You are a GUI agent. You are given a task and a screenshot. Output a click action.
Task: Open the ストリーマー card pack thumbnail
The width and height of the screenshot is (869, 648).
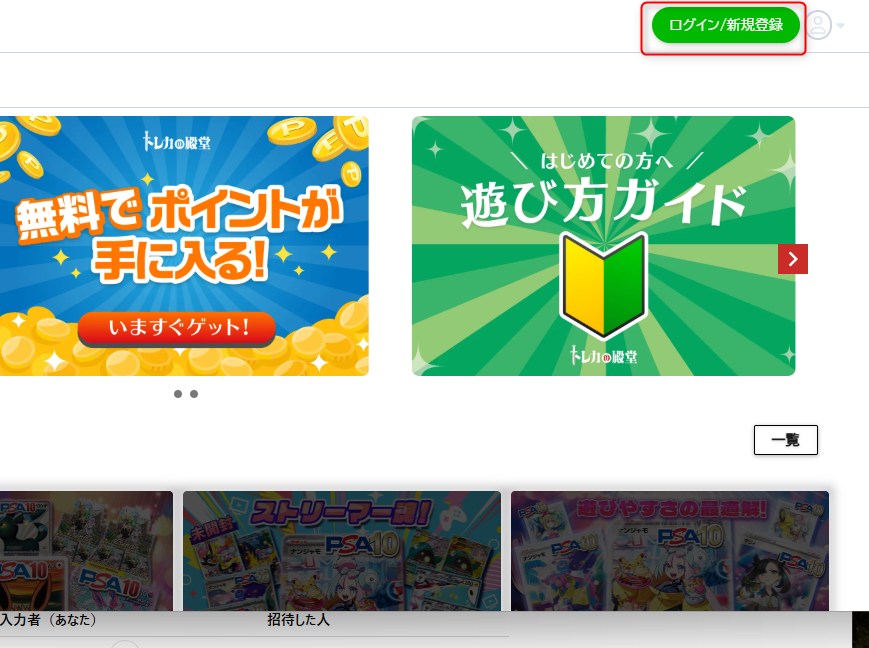[342, 551]
